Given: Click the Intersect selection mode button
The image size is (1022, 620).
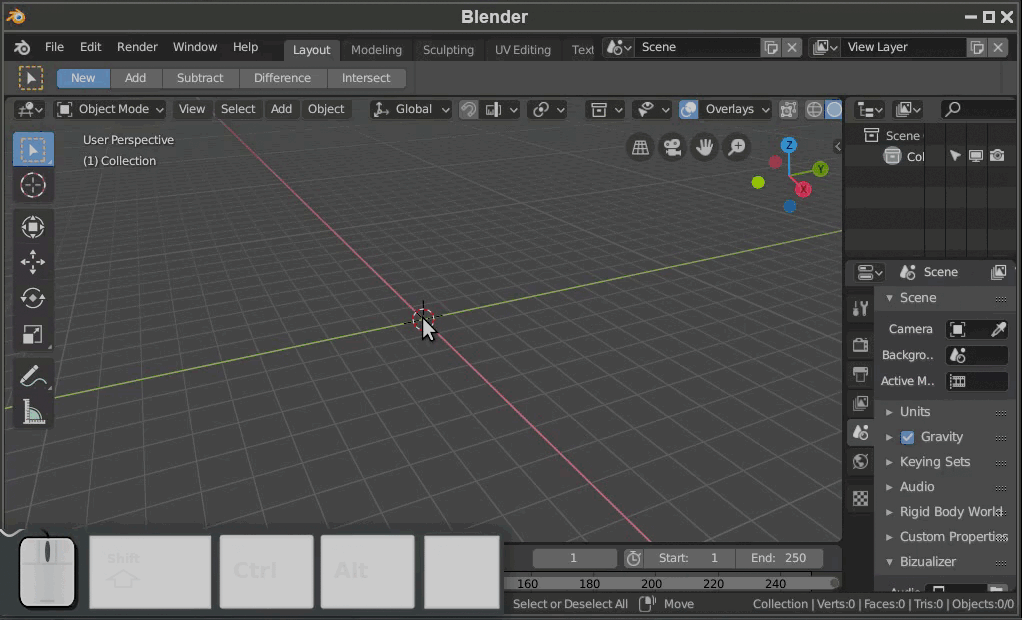Looking at the screenshot, I should (366, 78).
